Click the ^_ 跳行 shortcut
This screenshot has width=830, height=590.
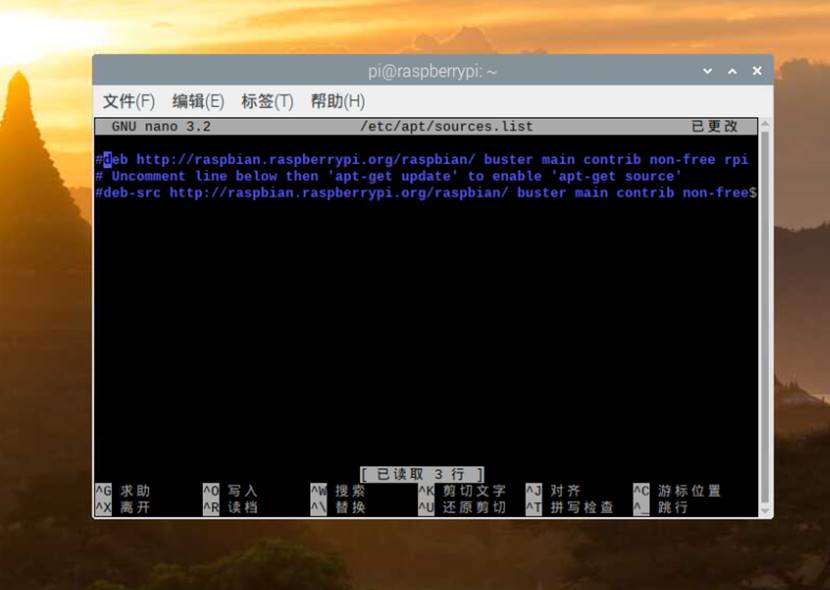click(661, 508)
